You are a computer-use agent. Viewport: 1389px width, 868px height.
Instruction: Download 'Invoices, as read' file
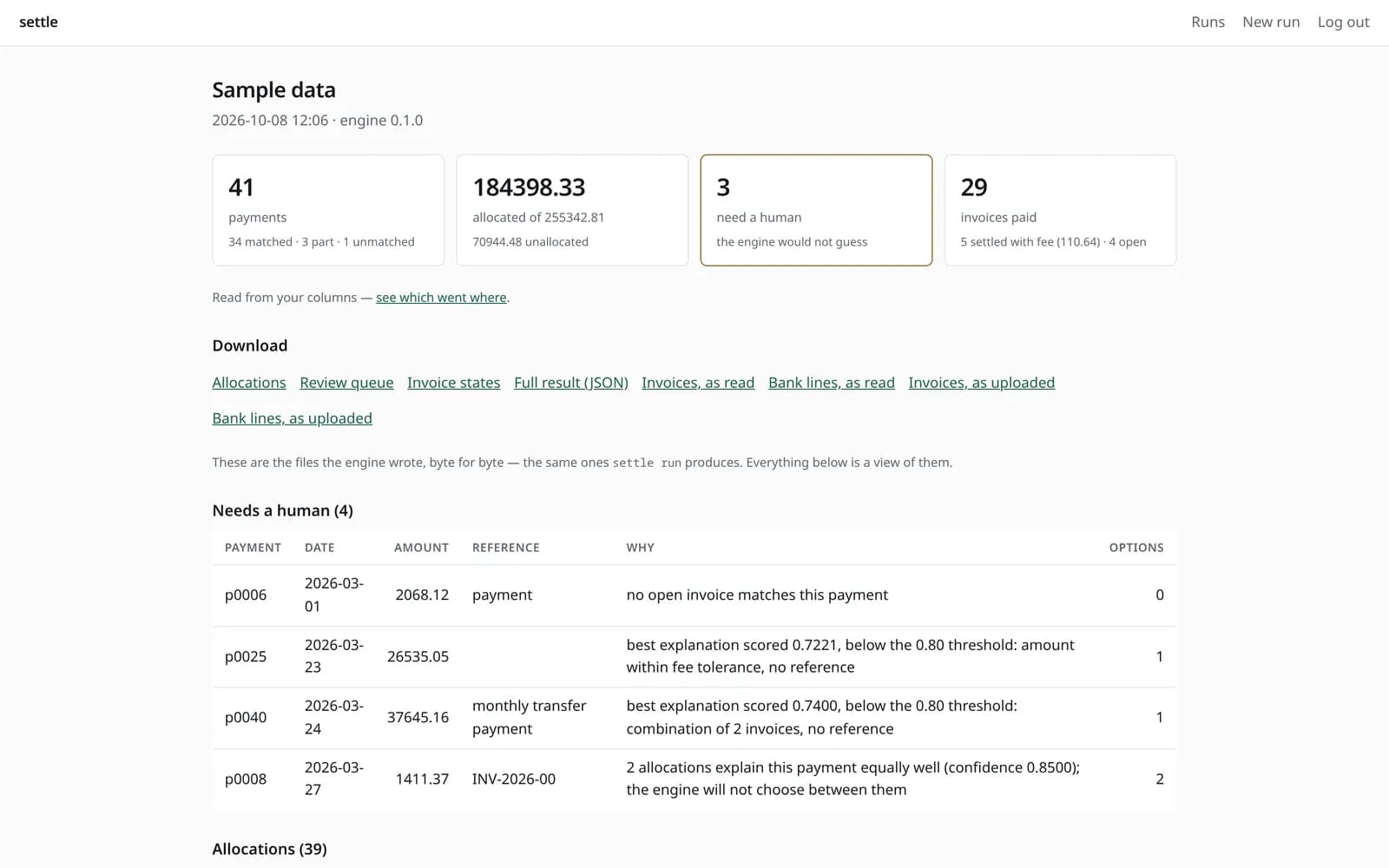pos(698,383)
